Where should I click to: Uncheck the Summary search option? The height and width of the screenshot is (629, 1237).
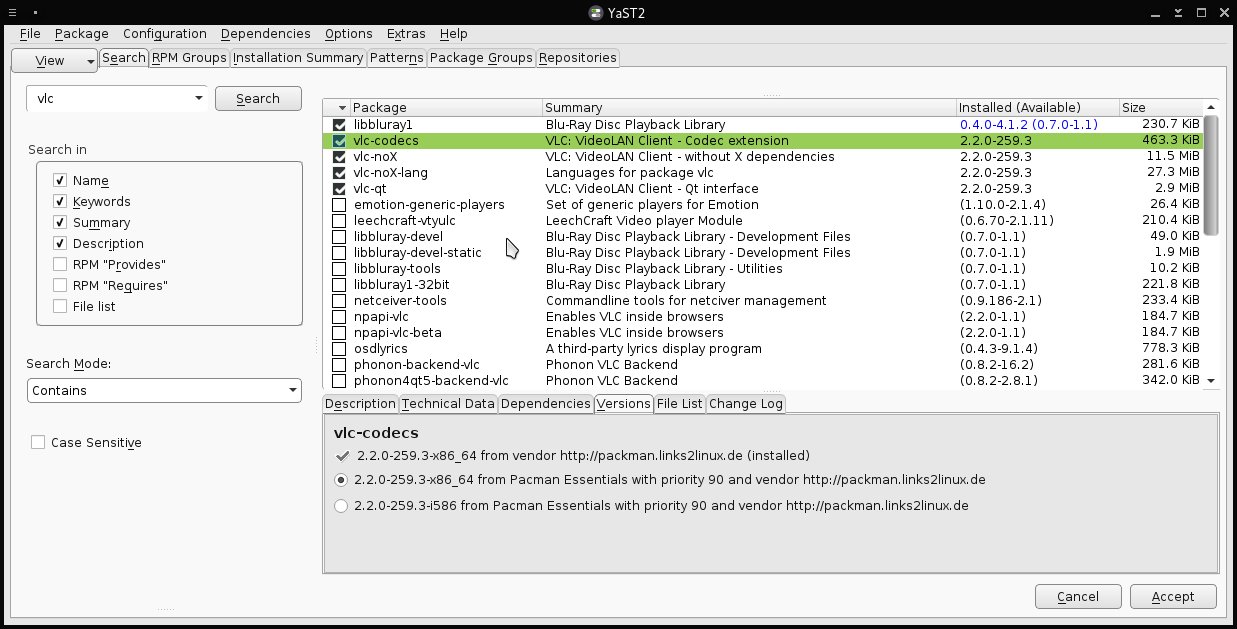(60, 223)
